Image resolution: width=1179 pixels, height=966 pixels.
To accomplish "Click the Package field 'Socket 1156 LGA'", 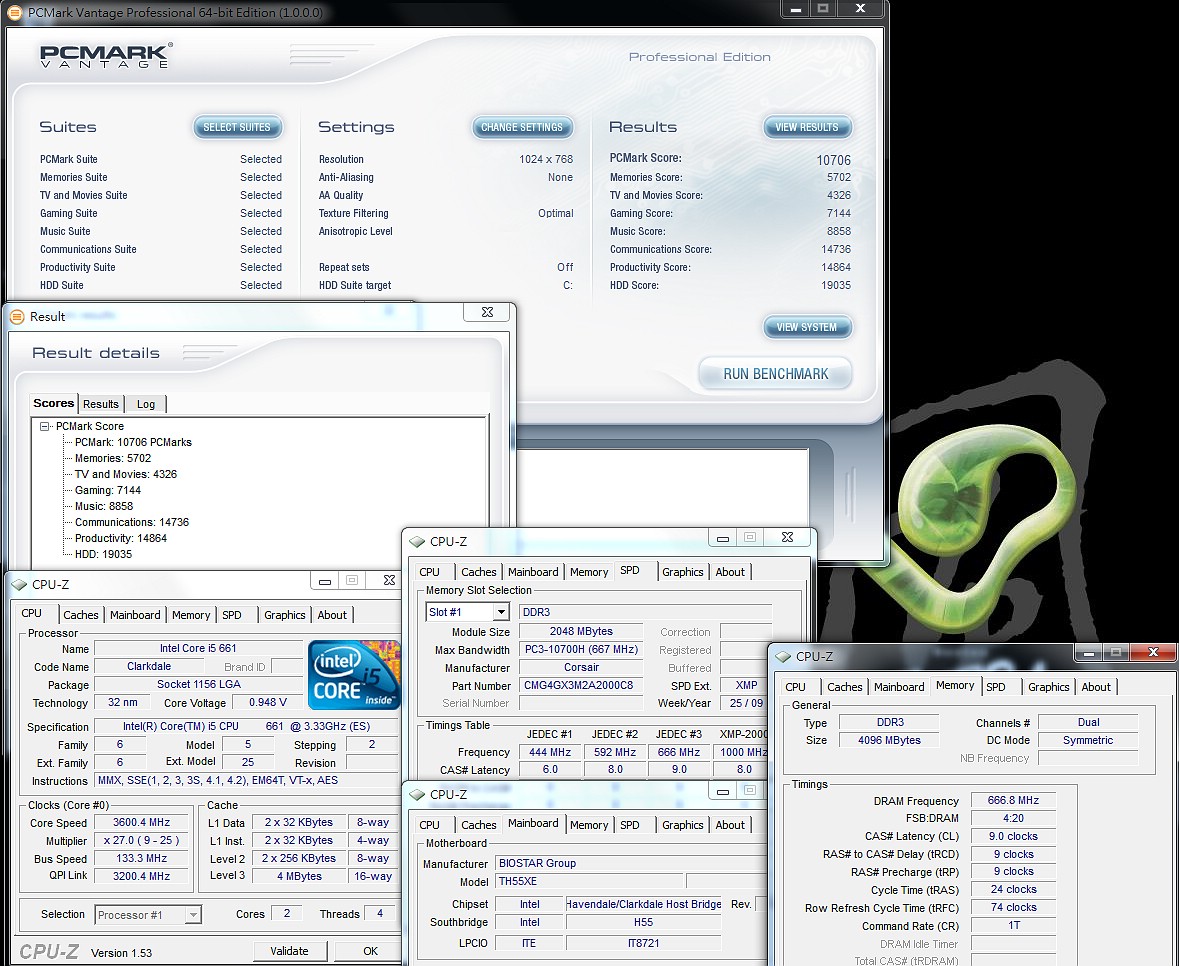I will [x=199, y=684].
